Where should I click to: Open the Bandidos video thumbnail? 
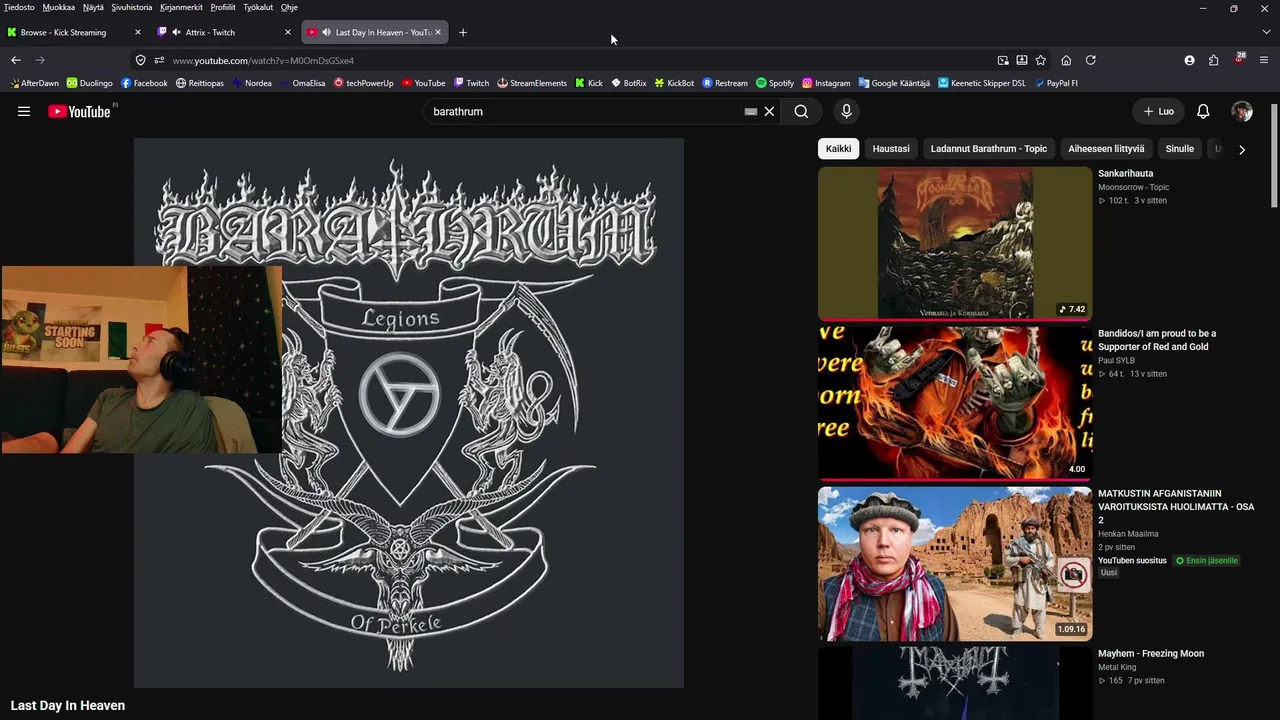(x=955, y=404)
